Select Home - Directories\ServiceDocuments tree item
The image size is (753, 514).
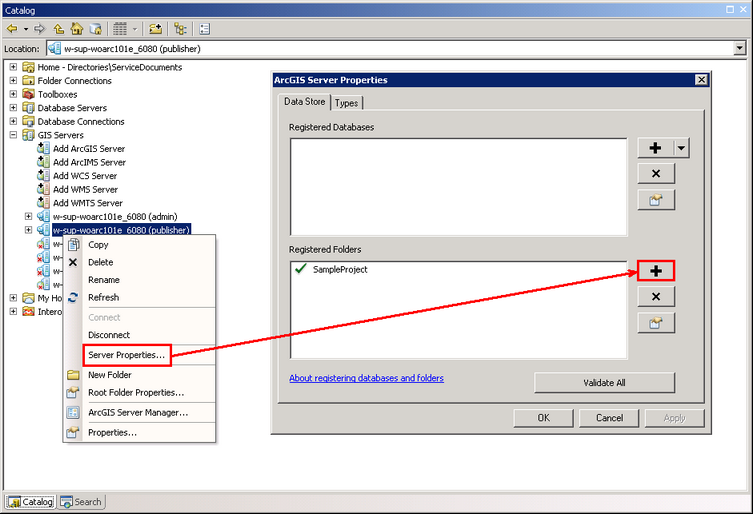(x=109, y=67)
